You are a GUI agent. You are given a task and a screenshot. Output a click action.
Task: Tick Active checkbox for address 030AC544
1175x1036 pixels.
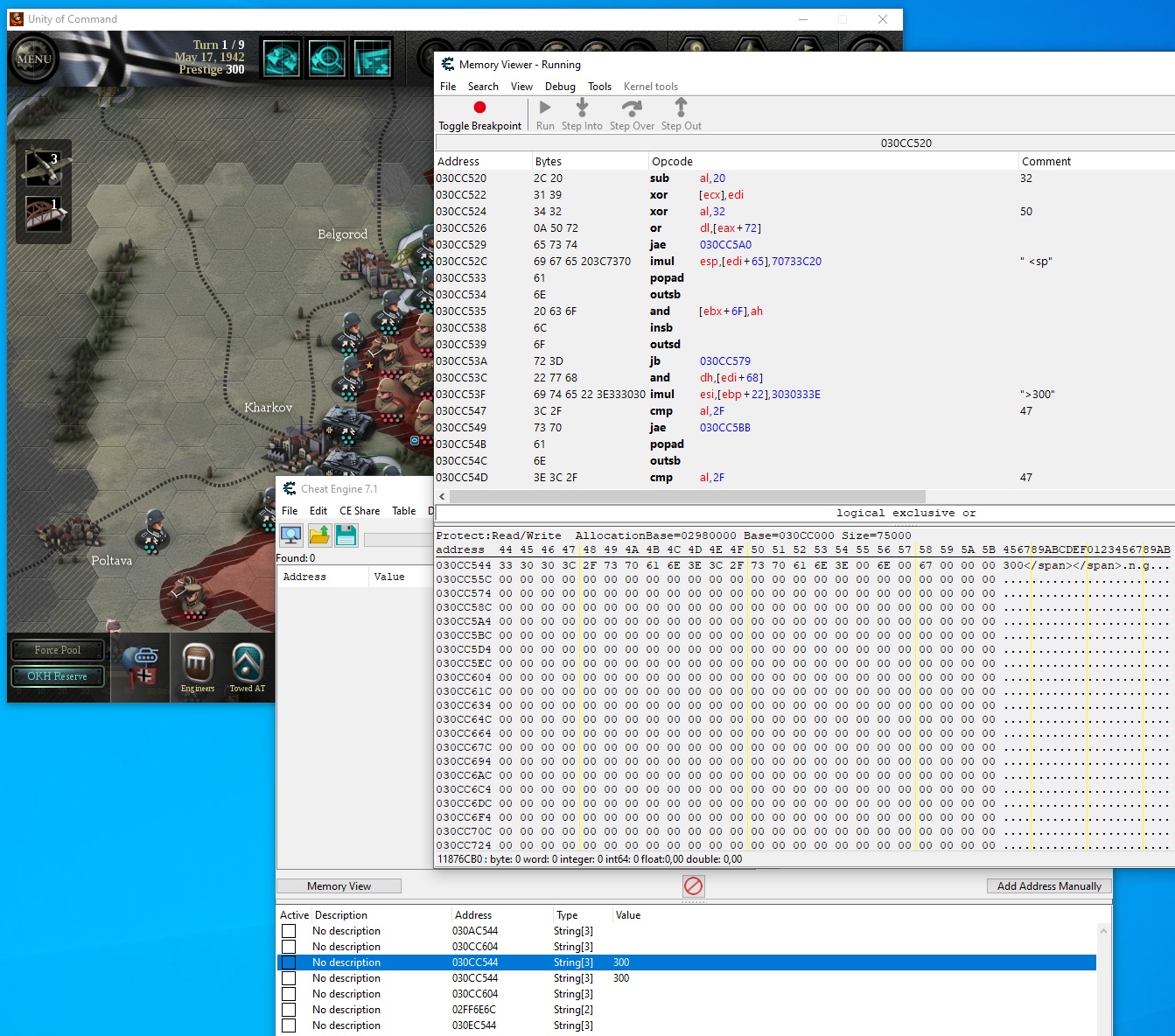coord(289,931)
